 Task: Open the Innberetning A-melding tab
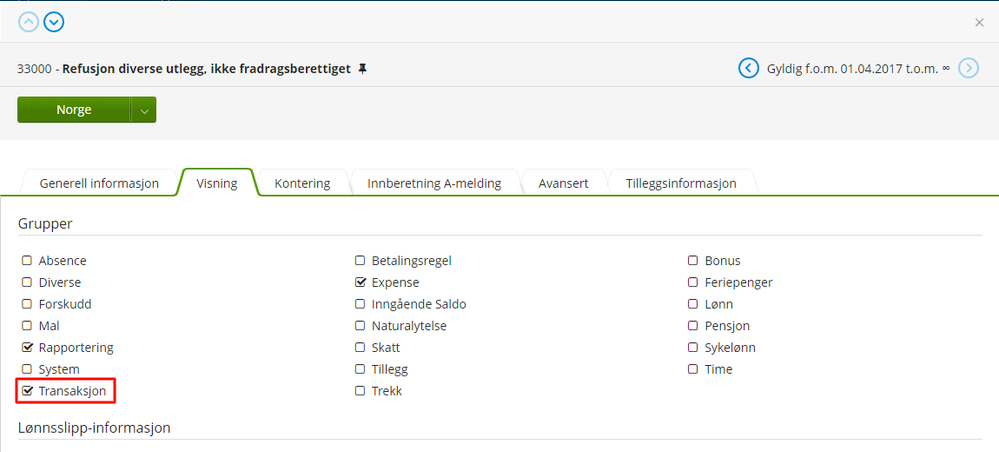[434, 184]
